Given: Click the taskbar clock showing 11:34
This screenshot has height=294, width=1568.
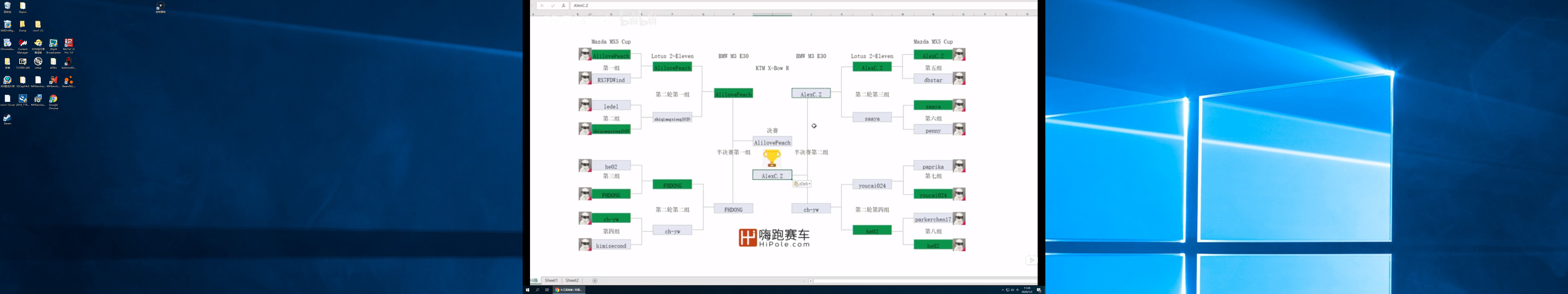Looking at the screenshot, I should 1027,290.
